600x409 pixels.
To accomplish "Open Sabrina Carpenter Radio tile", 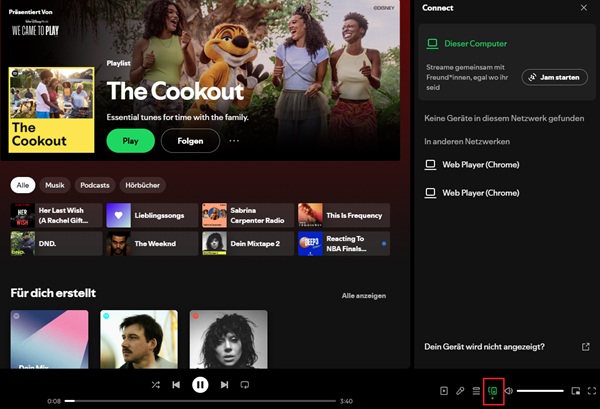I will click(x=248, y=215).
